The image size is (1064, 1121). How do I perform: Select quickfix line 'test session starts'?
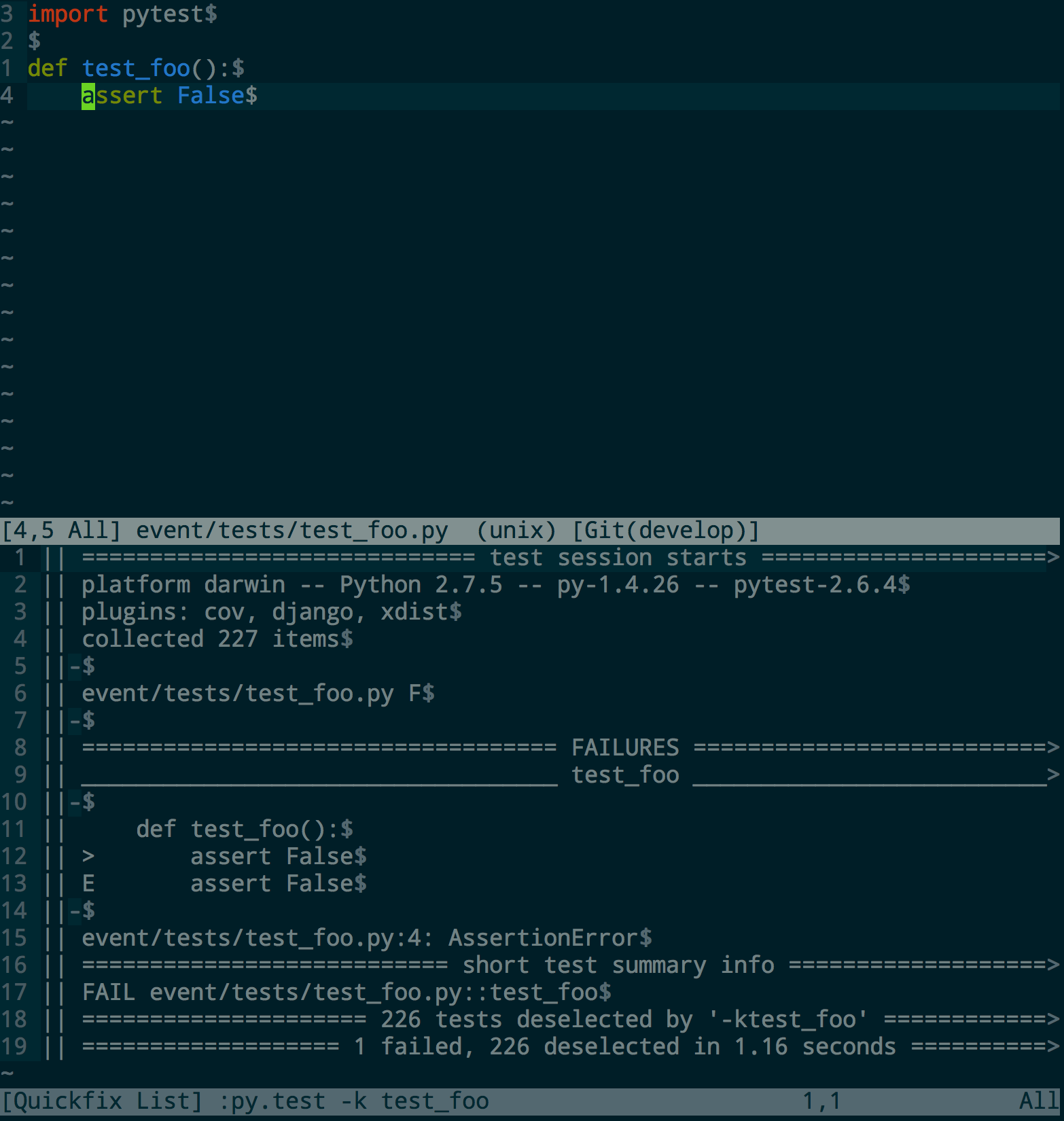tap(530, 558)
